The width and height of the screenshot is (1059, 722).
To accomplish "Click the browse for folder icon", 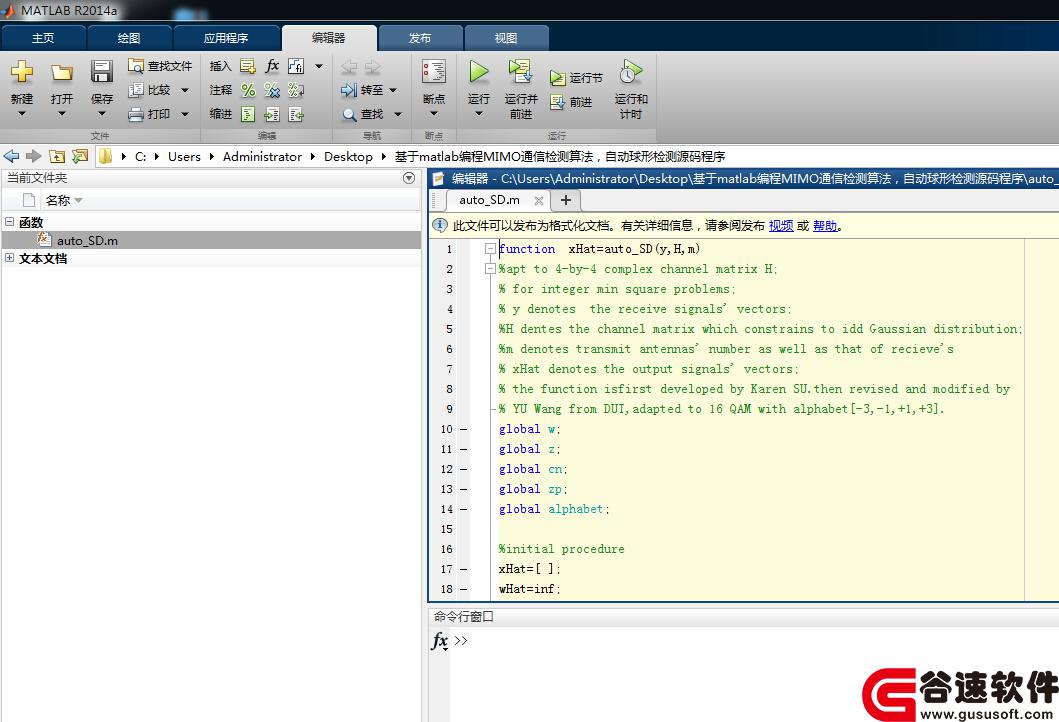I will pyautogui.click(x=80, y=157).
